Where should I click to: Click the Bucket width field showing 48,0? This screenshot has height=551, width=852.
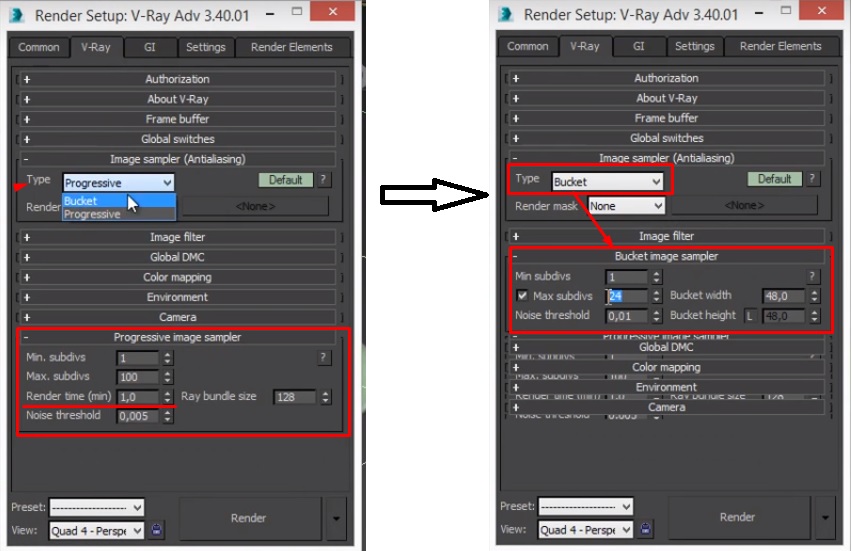784,296
